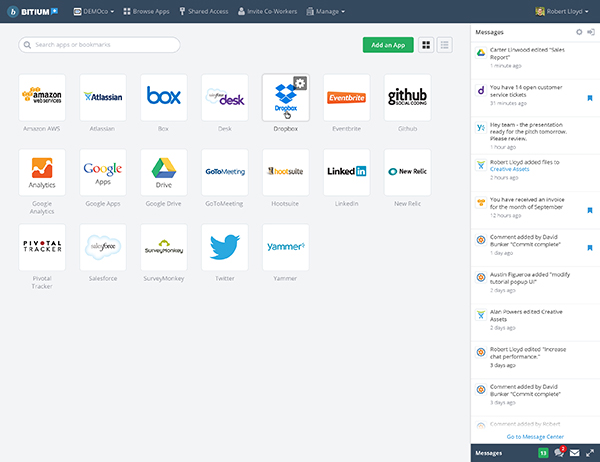Go to Message Center link
Screen dimensions: 600x462
(535, 437)
